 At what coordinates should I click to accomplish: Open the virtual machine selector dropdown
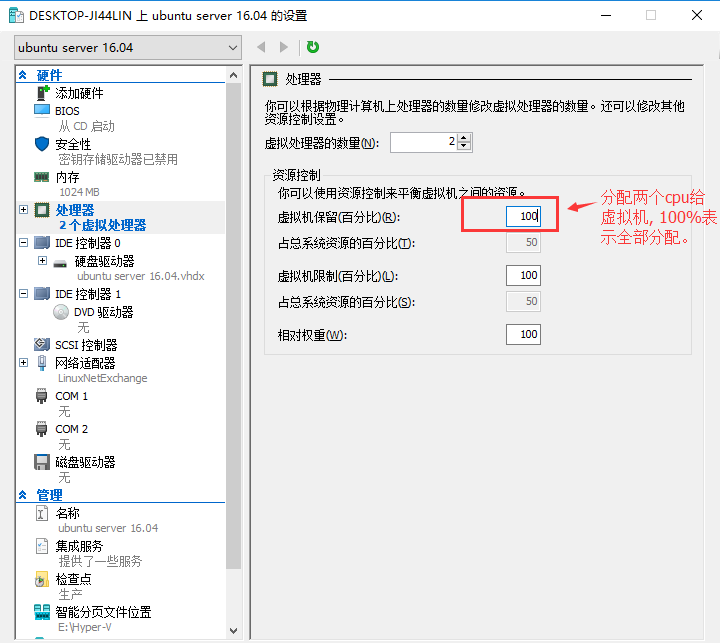(x=128, y=48)
